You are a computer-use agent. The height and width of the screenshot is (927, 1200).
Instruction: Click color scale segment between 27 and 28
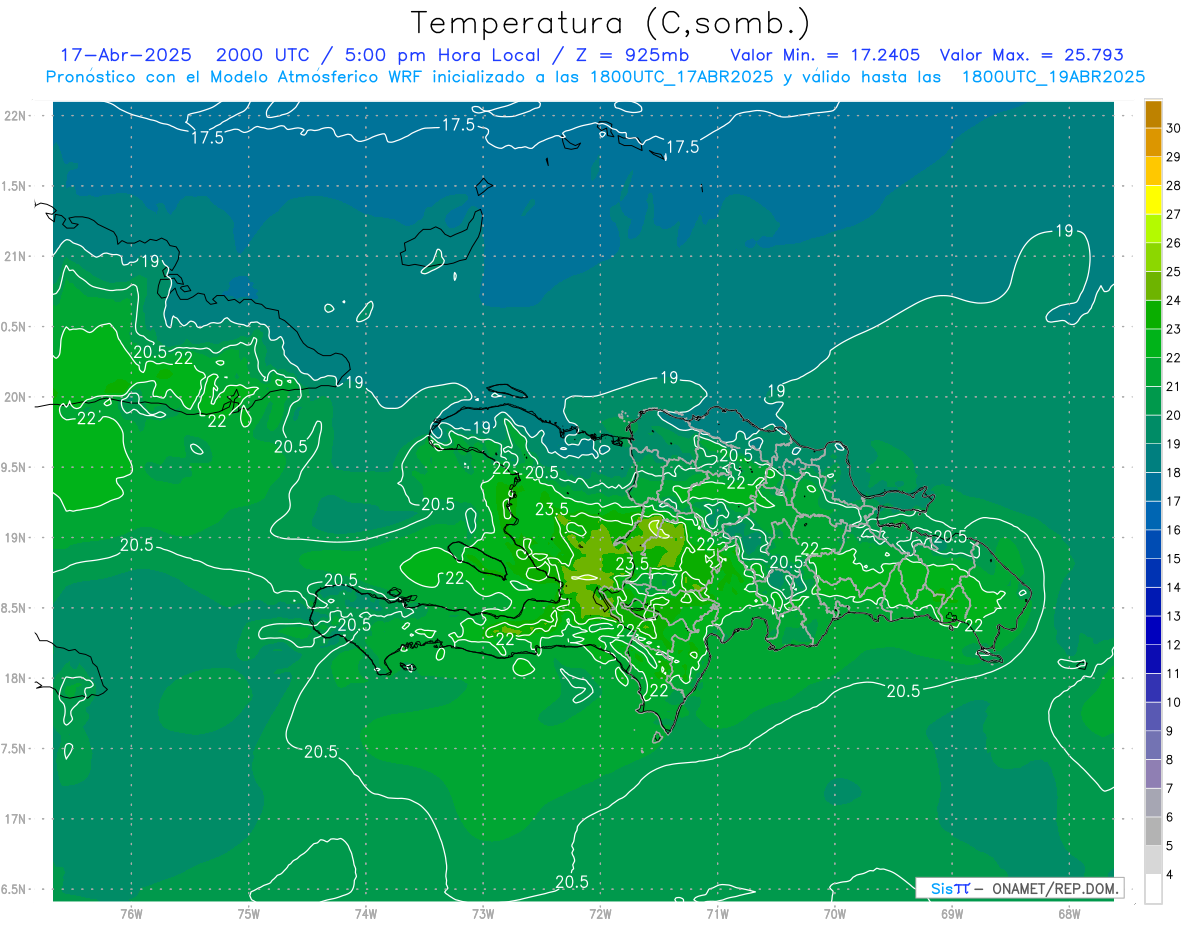pos(1153,200)
